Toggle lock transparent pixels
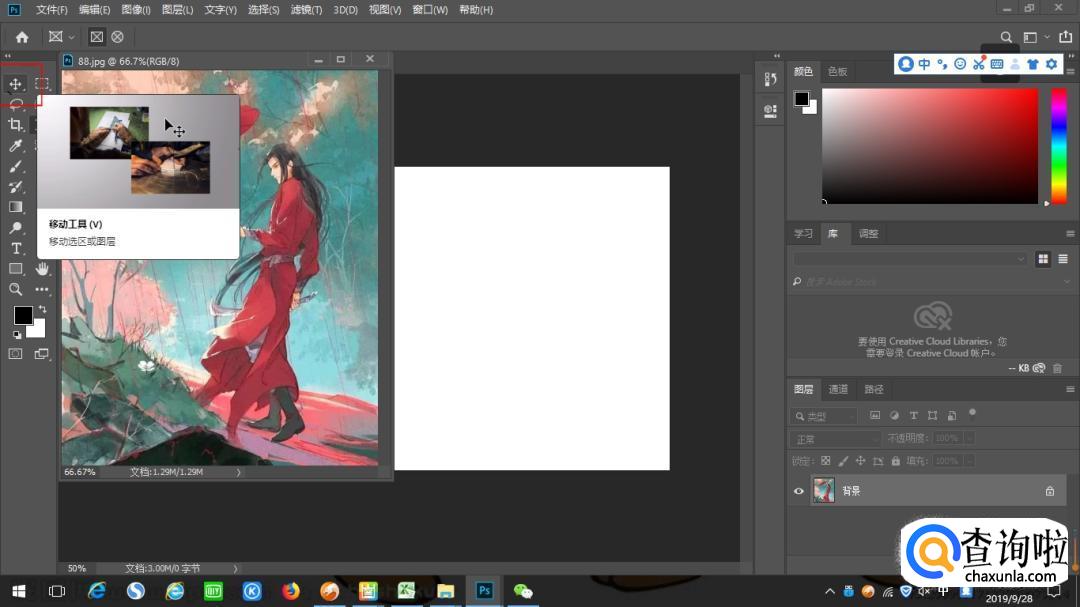 [x=826, y=461]
